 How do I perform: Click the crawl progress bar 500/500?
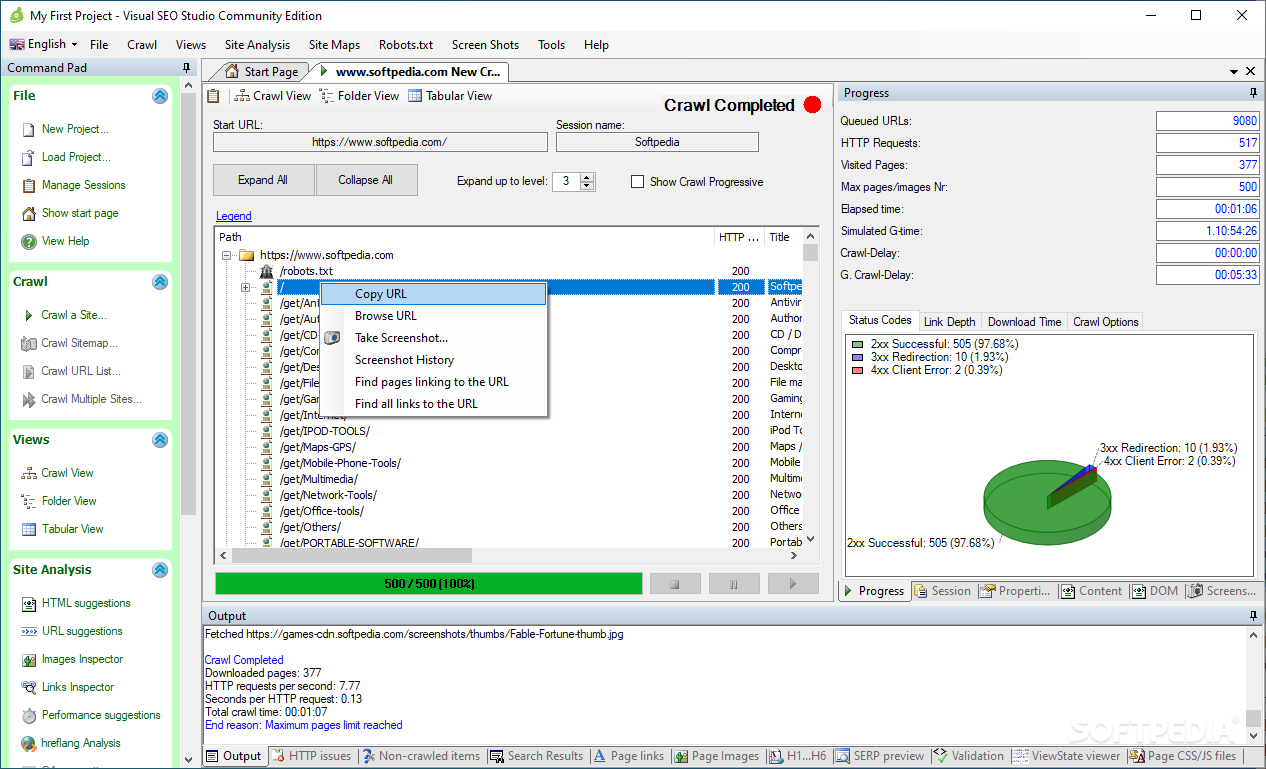pos(429,583)
